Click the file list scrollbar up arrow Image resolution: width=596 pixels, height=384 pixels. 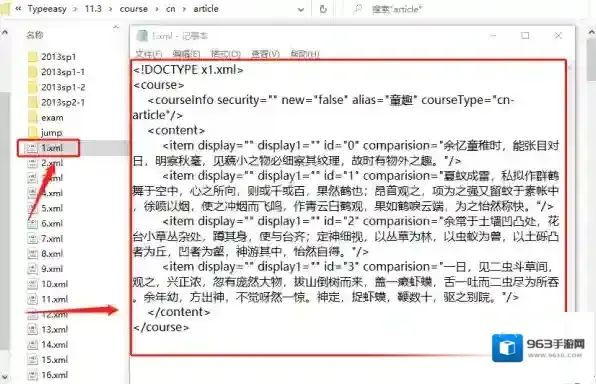[5, 33]
